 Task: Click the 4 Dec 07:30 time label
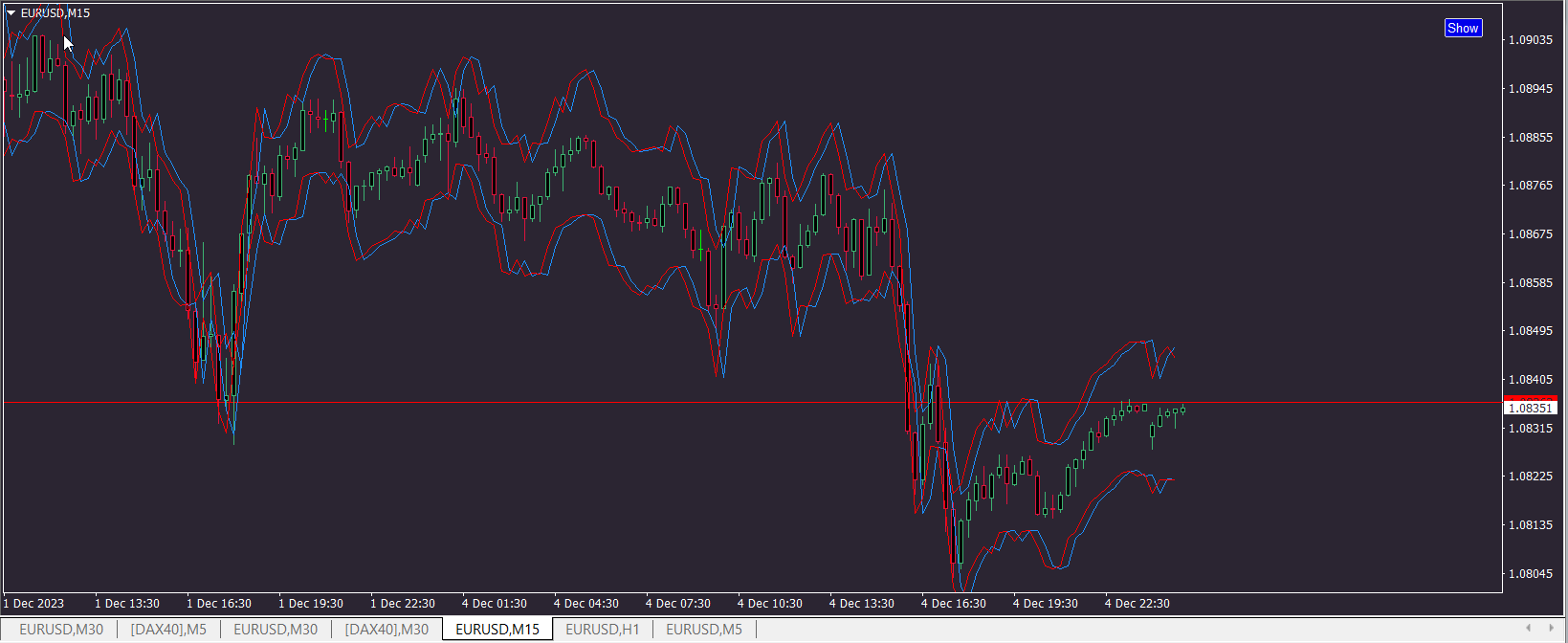(x=678, y=604)
